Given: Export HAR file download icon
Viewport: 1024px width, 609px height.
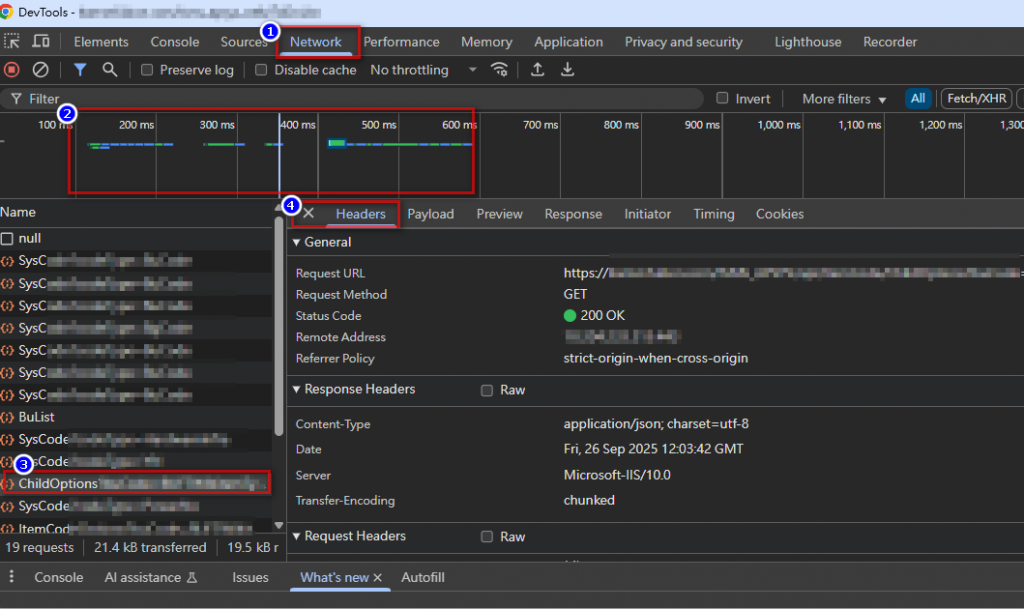Looking at the screenshot, I should pyautogui.click(x=568, y=70).
